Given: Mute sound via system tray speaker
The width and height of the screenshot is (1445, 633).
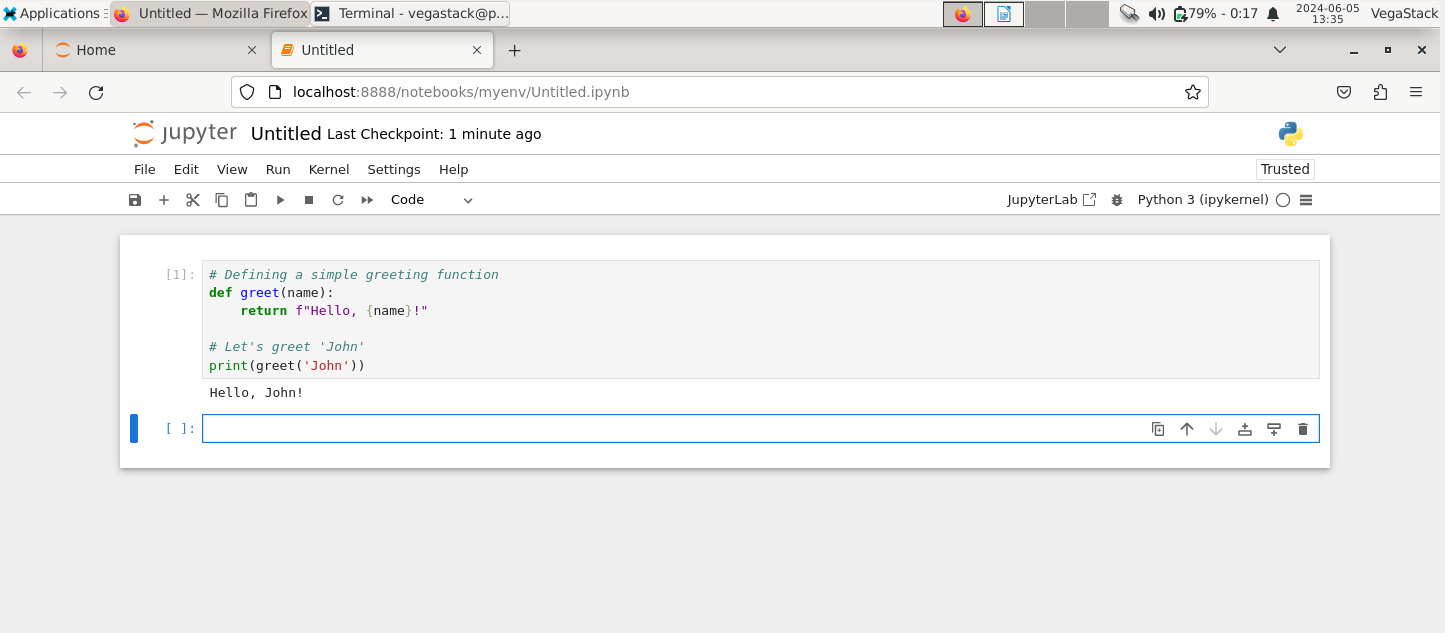Looking at the screenshot, I should coord(1158,13).
